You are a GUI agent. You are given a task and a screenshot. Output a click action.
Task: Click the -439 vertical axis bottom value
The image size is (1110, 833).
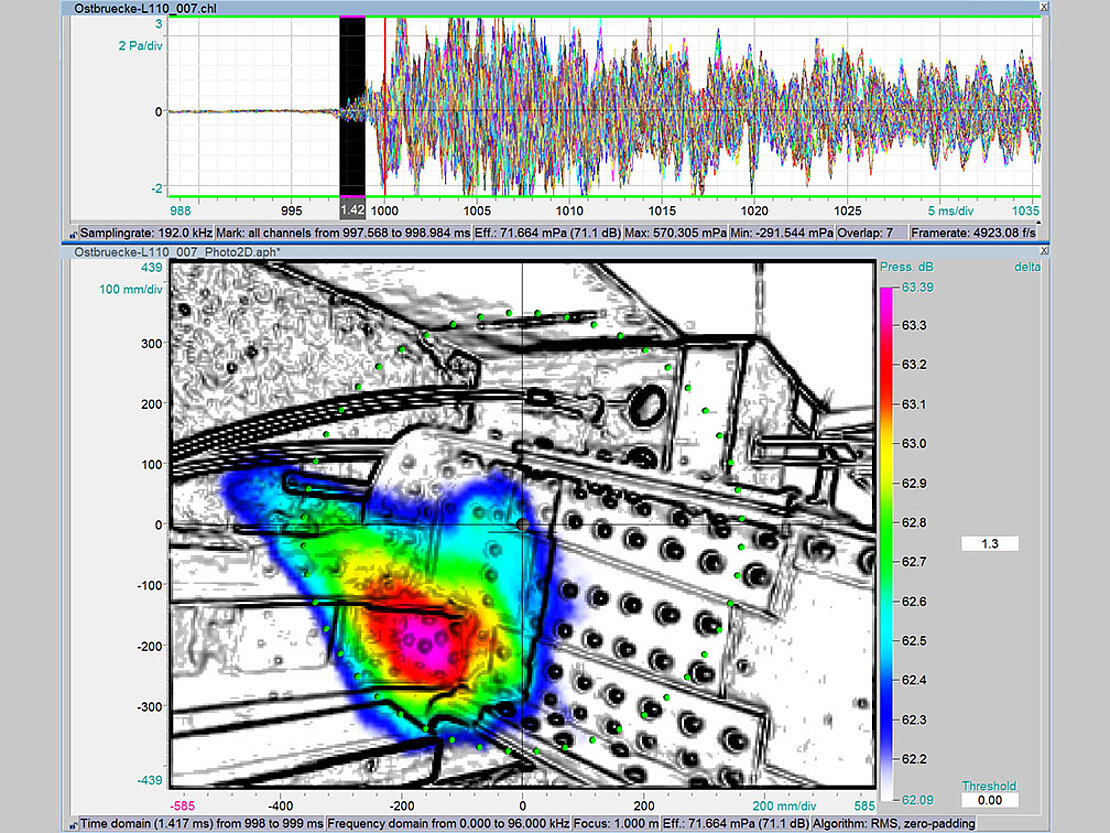click(x=149, y=780)
